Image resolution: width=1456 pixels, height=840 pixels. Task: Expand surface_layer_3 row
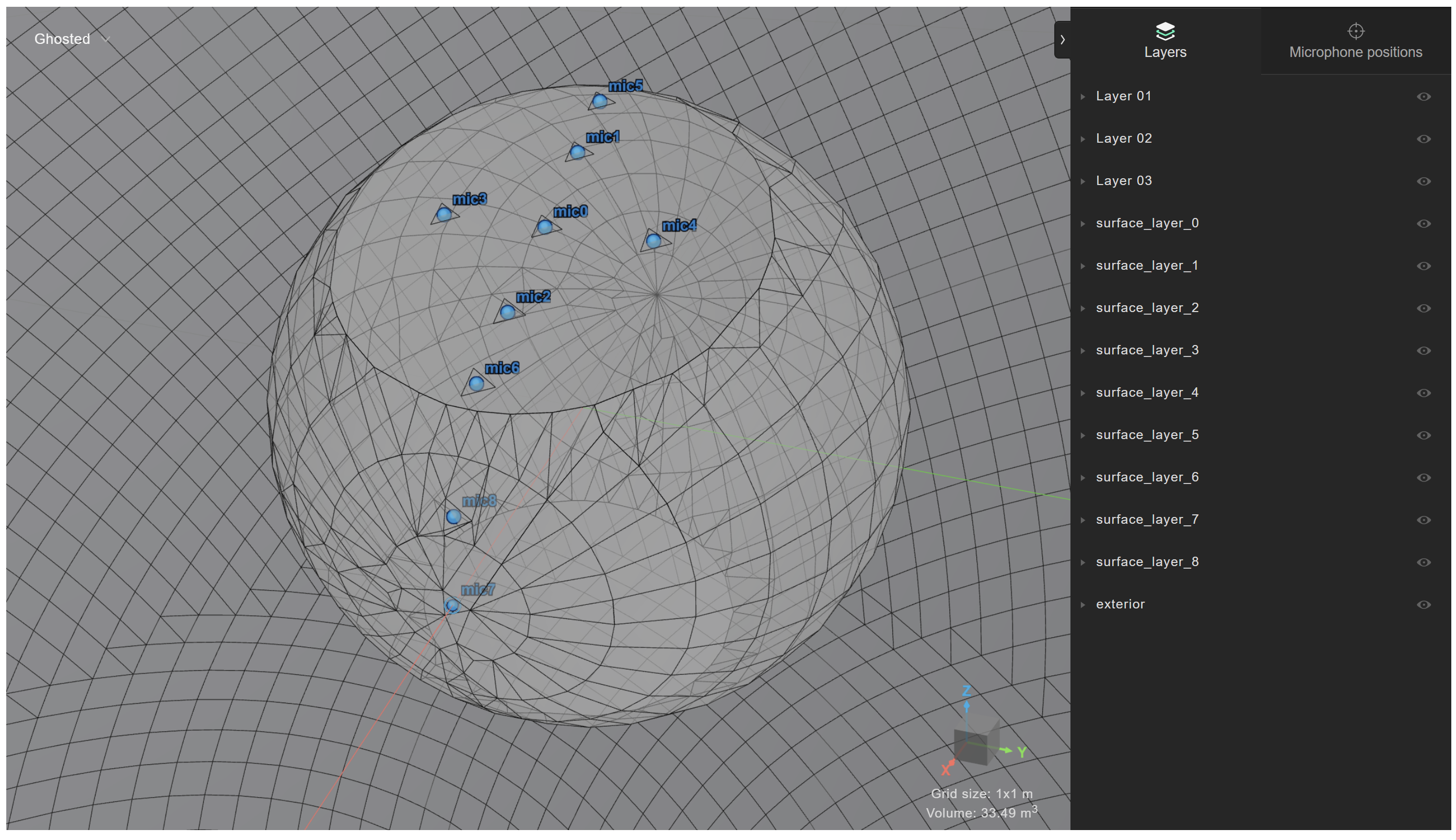tap(1083, 351)
